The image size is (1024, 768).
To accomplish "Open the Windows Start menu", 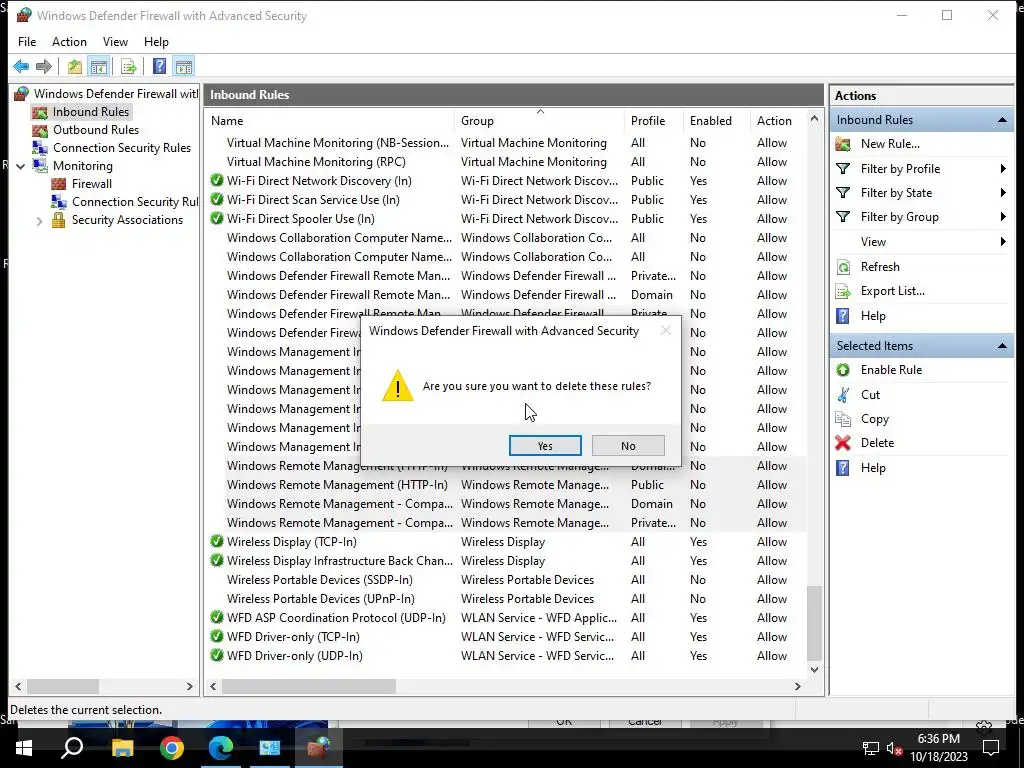I will coord(24,748).
